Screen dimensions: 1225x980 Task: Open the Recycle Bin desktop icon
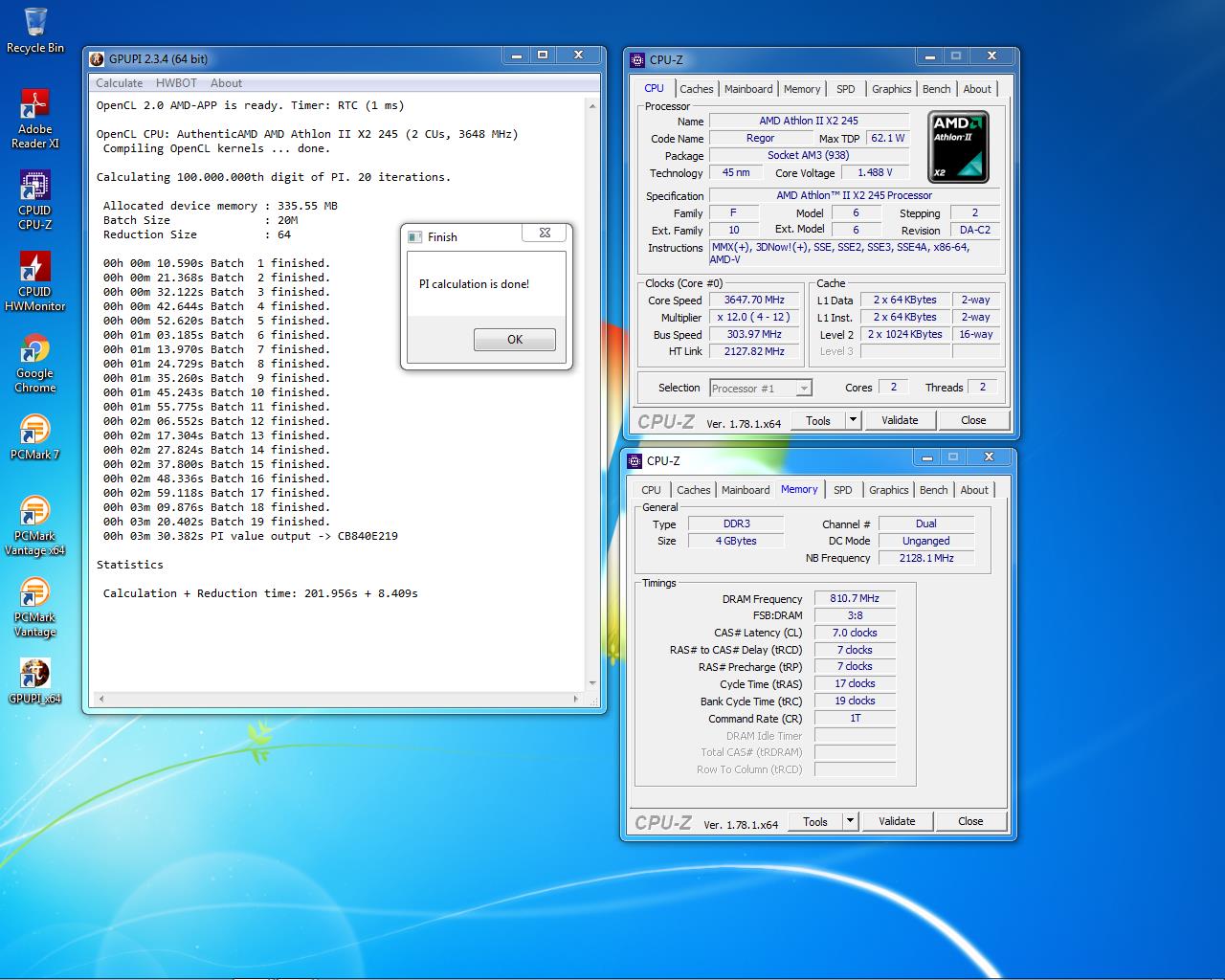pos(35,31)
